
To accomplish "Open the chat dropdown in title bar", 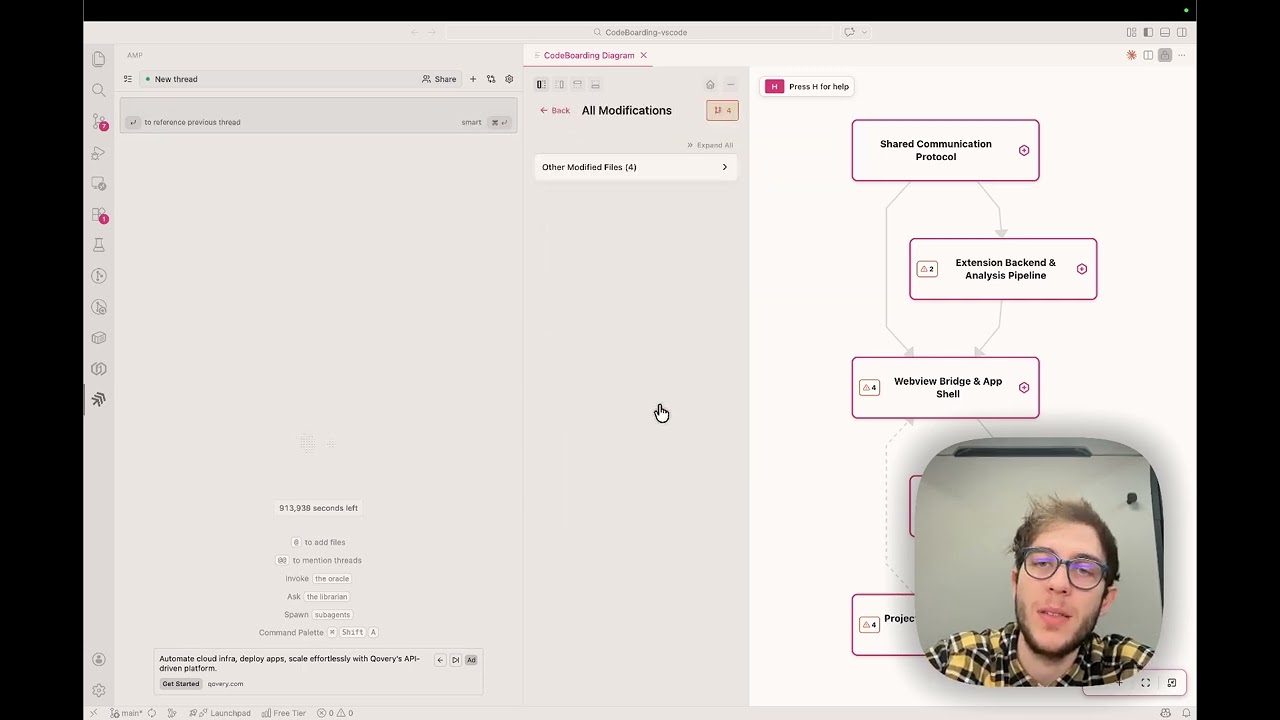I will [x=864, y=32].
